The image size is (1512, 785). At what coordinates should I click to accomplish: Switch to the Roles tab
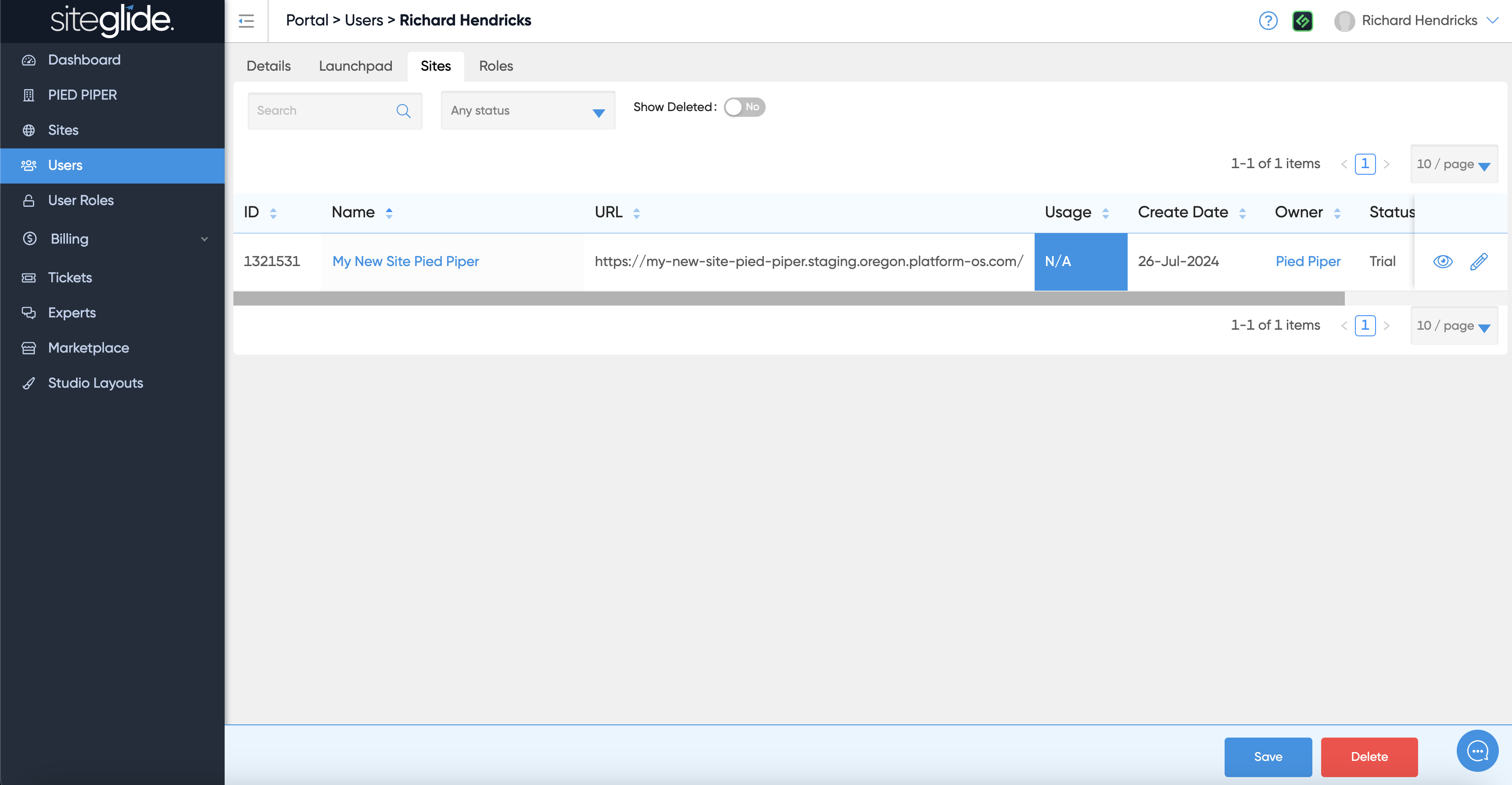point(495,66)
